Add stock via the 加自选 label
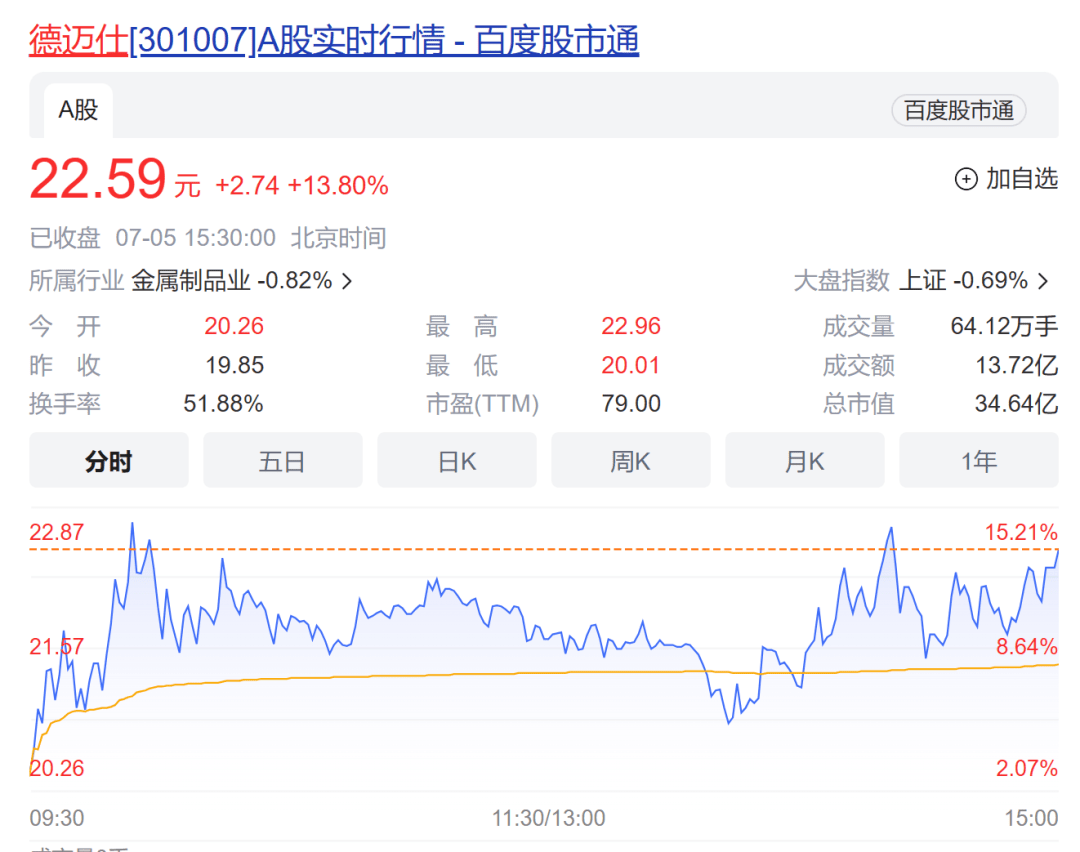Viewport: 1080px width, 852px height. (x=1021, y=178)
